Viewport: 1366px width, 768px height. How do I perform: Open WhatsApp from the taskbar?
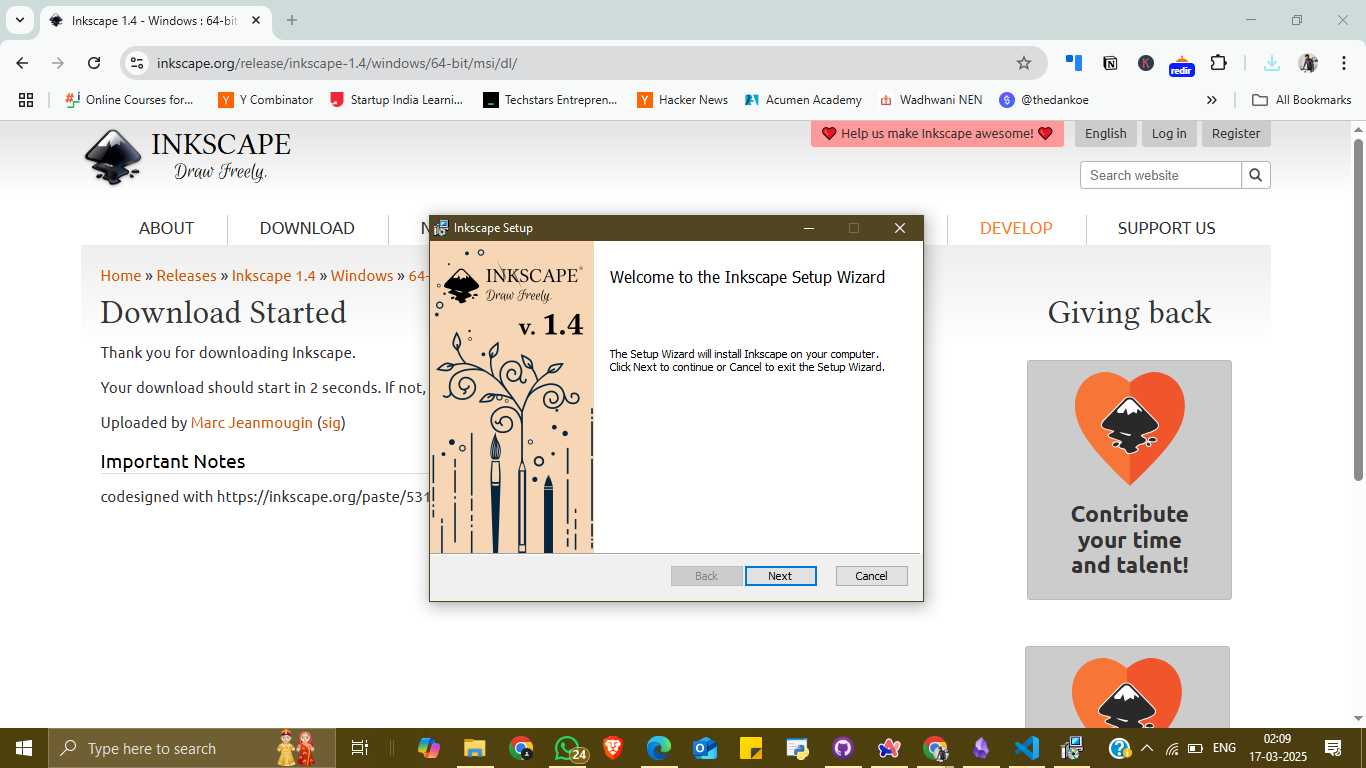(568, 748)
